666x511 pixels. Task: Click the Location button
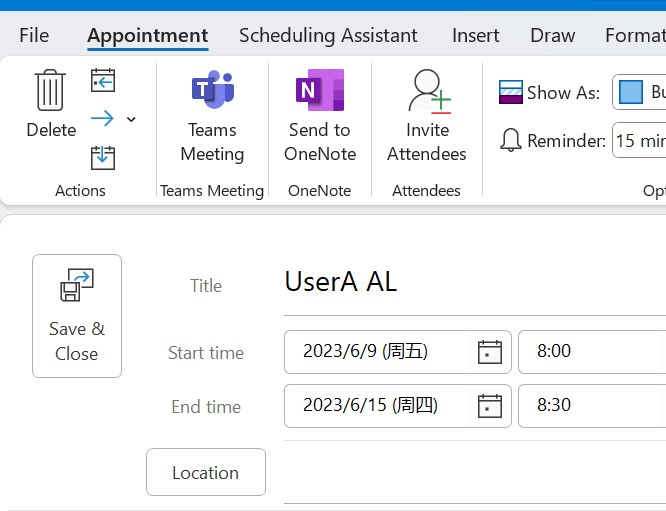[206, 472]
